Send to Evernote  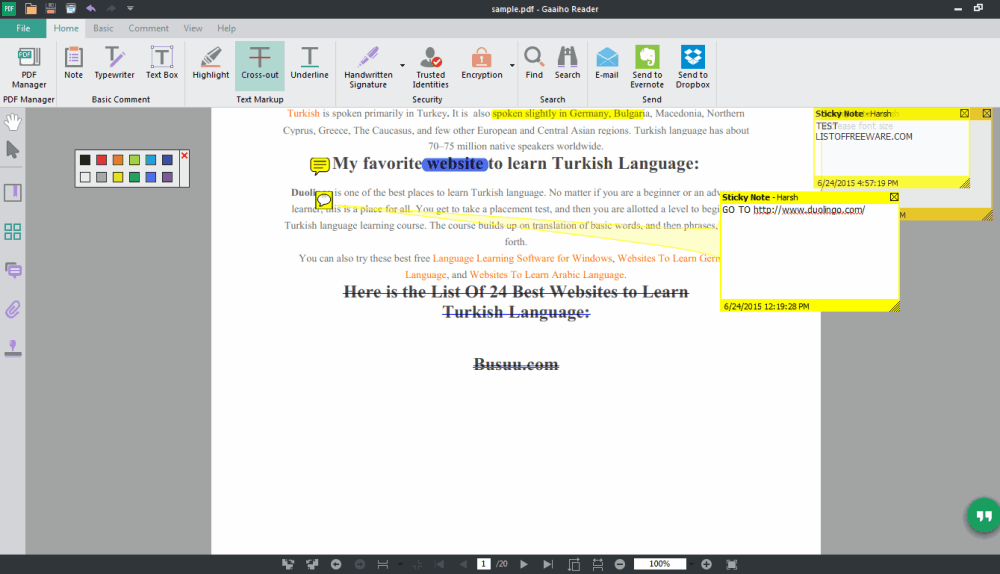click(x=647, y=67)
